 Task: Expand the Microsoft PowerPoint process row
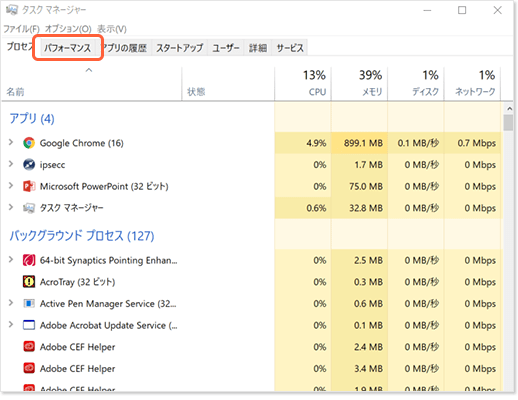[11, 186]
